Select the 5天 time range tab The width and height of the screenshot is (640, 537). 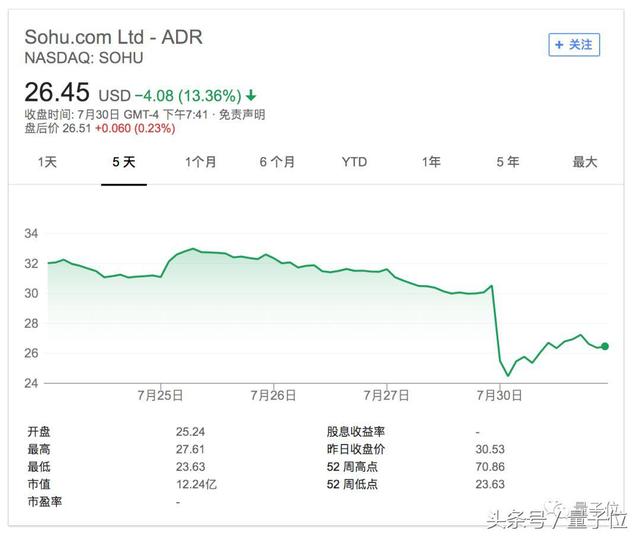(124, 162)
